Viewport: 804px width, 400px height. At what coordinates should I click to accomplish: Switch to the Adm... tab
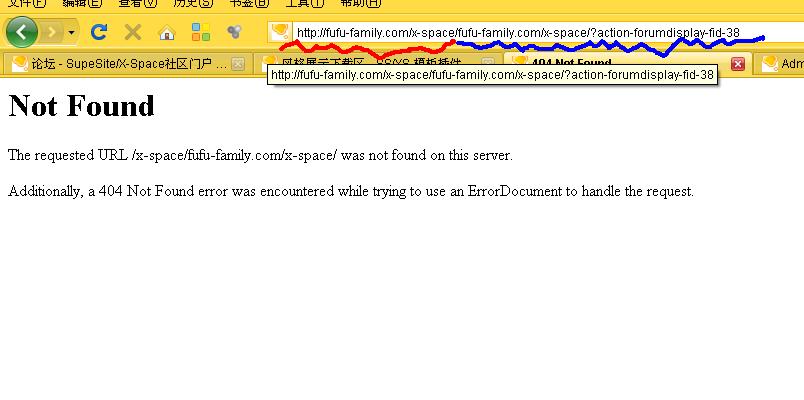pos(779,64)
